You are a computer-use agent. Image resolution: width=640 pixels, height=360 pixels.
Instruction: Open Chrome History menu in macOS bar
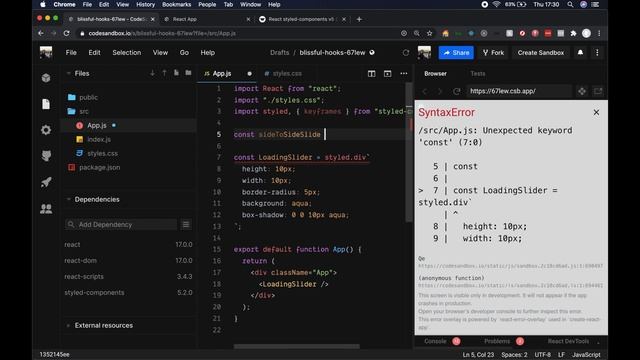click(x=145, y=4)
